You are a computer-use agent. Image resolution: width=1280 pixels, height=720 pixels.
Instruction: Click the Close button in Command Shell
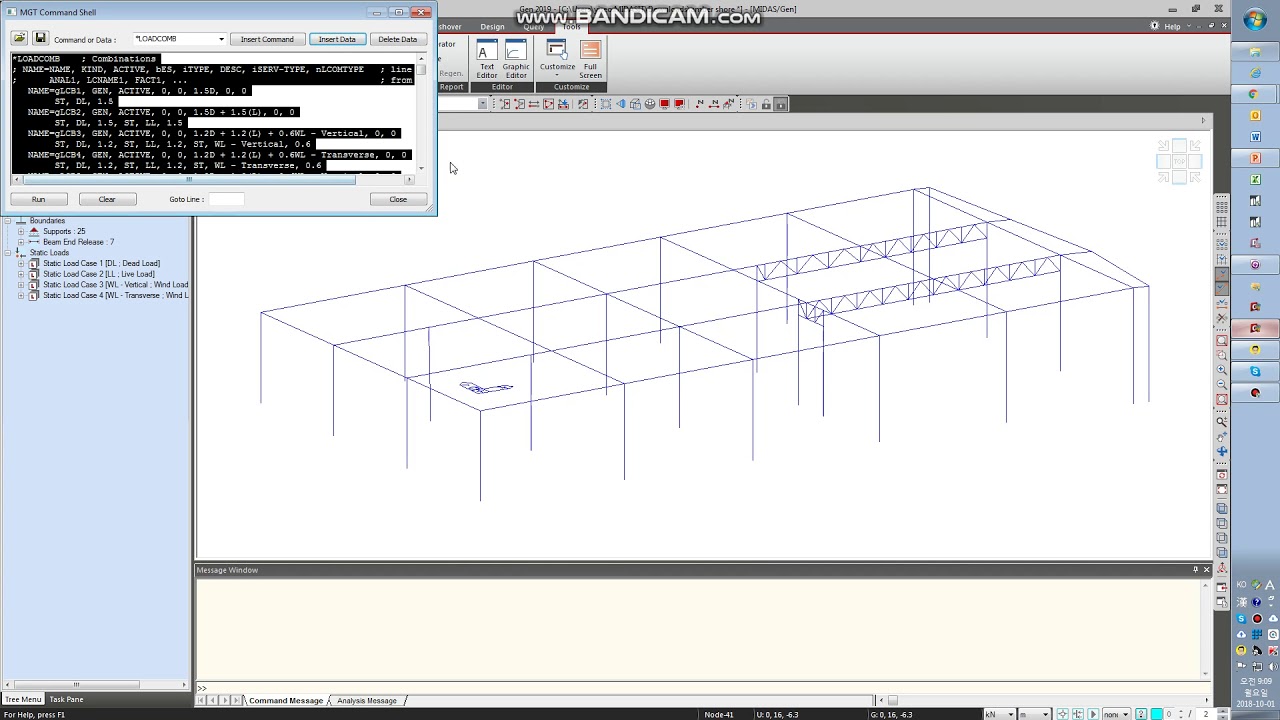tap(398, 199)
